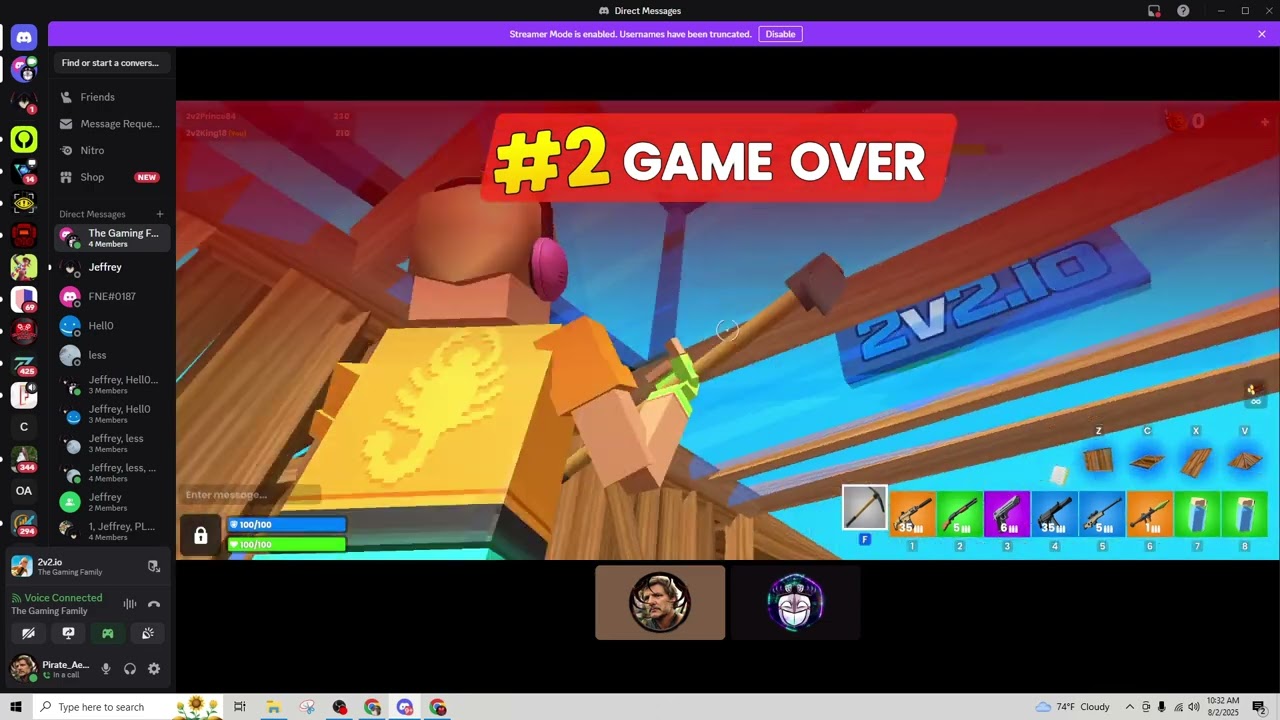Viewport: 1280px width, 720px height.
Task: Open the Shop with NEW badge
Action: pos(112,177)
